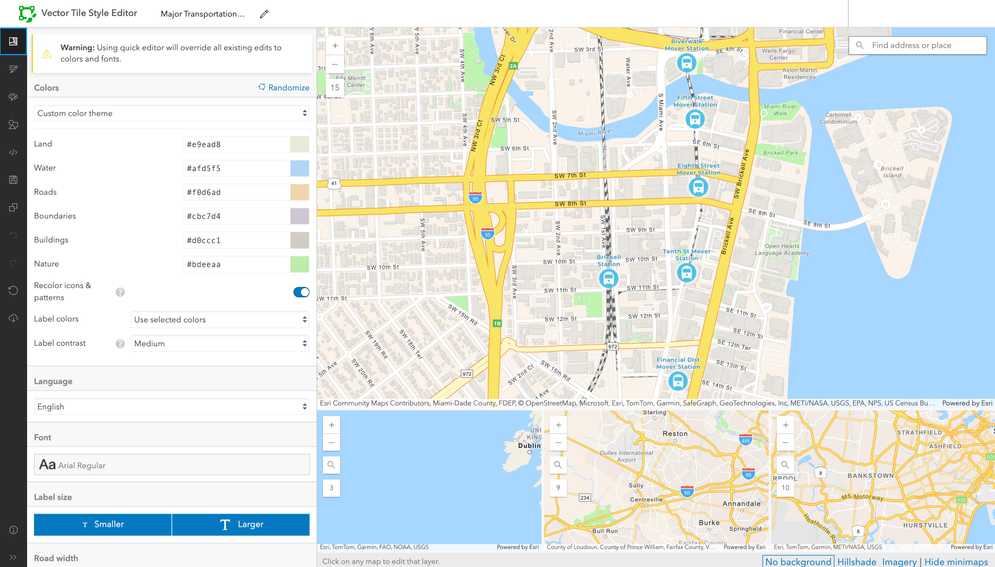Zoom out on the main map
Image resolution: width=995 pixels, height=567 pixels.
tap(334, 65)
